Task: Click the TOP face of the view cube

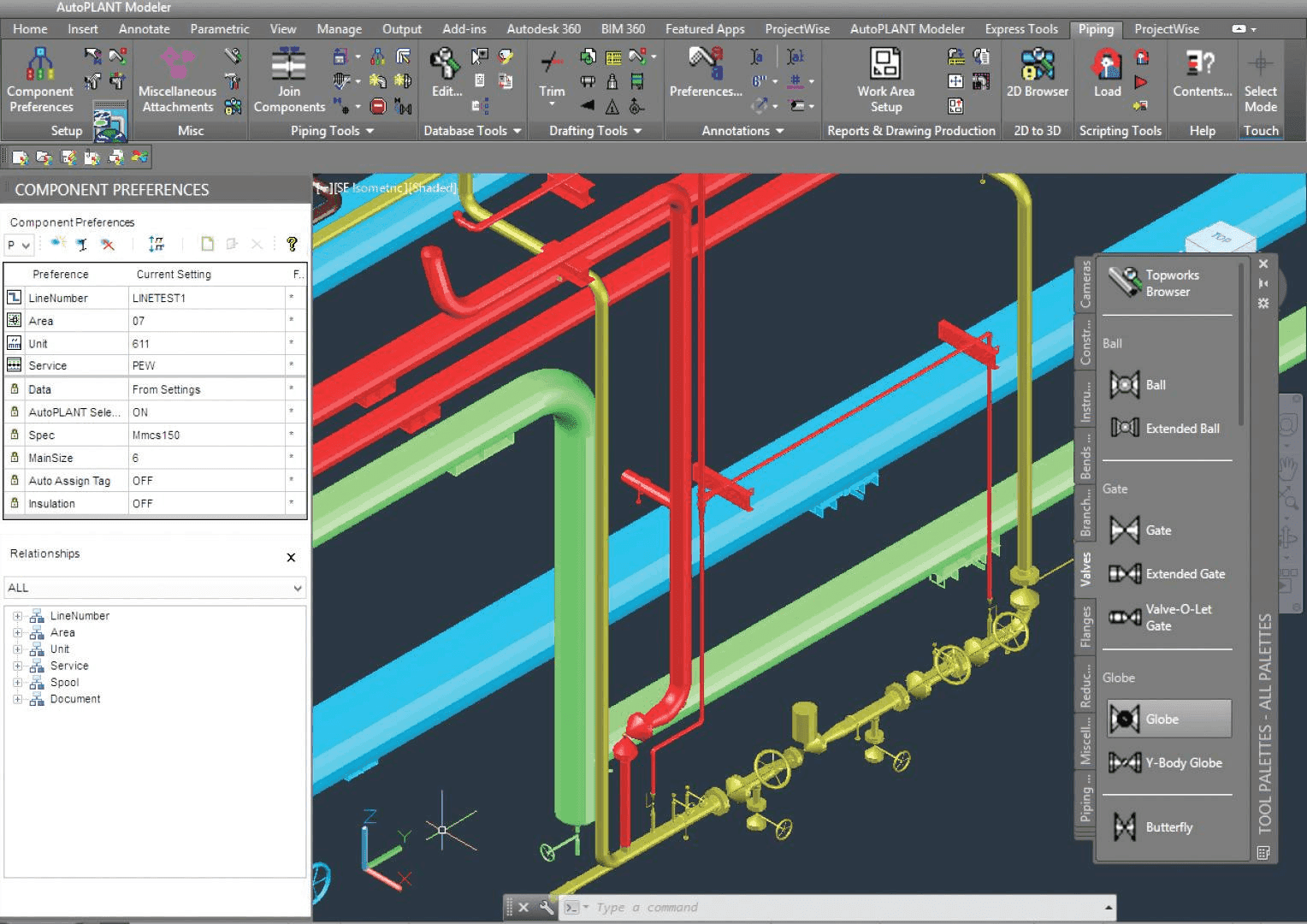Action: (x=1220, y=238)
